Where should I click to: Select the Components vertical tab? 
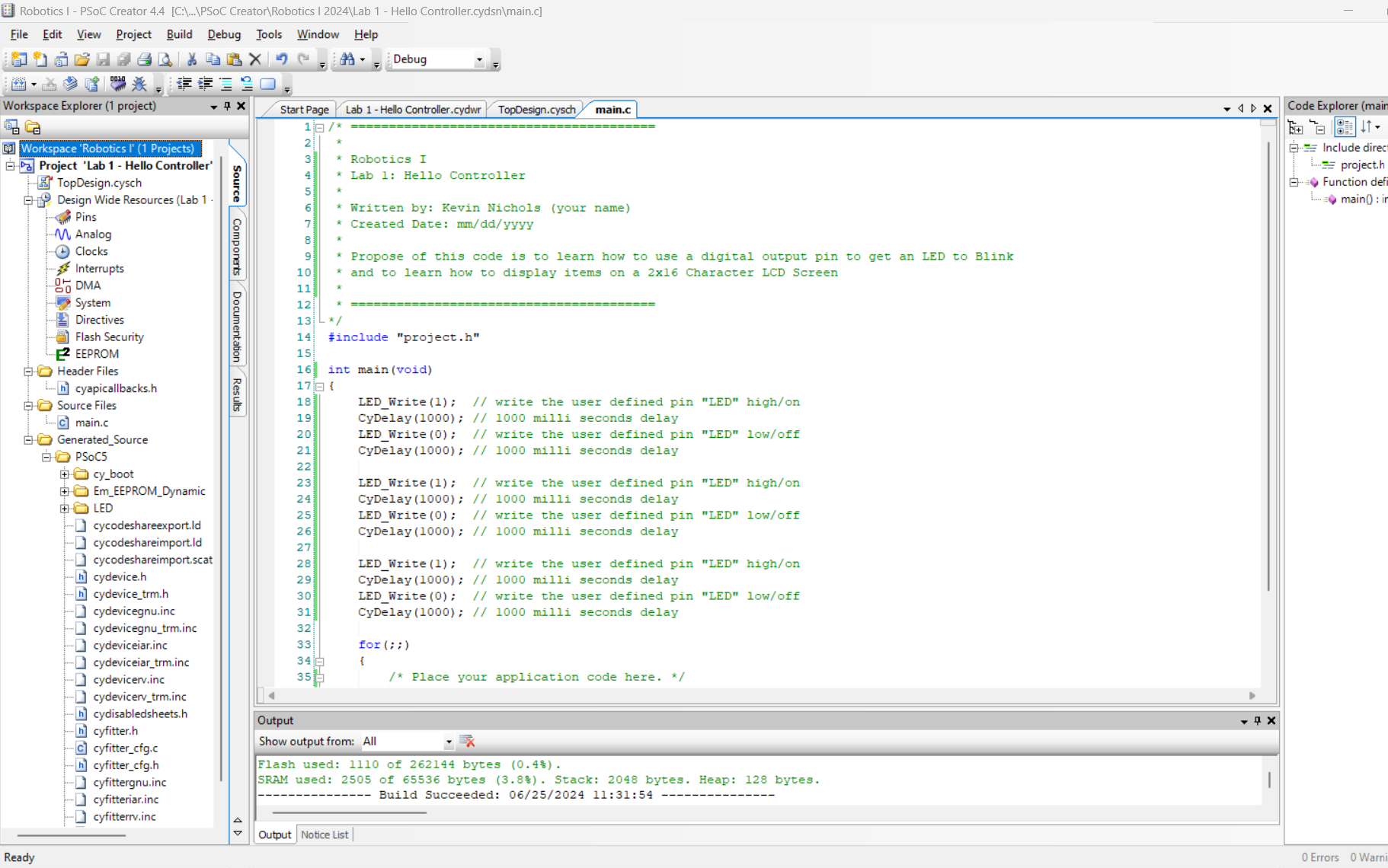coord(237,246)
